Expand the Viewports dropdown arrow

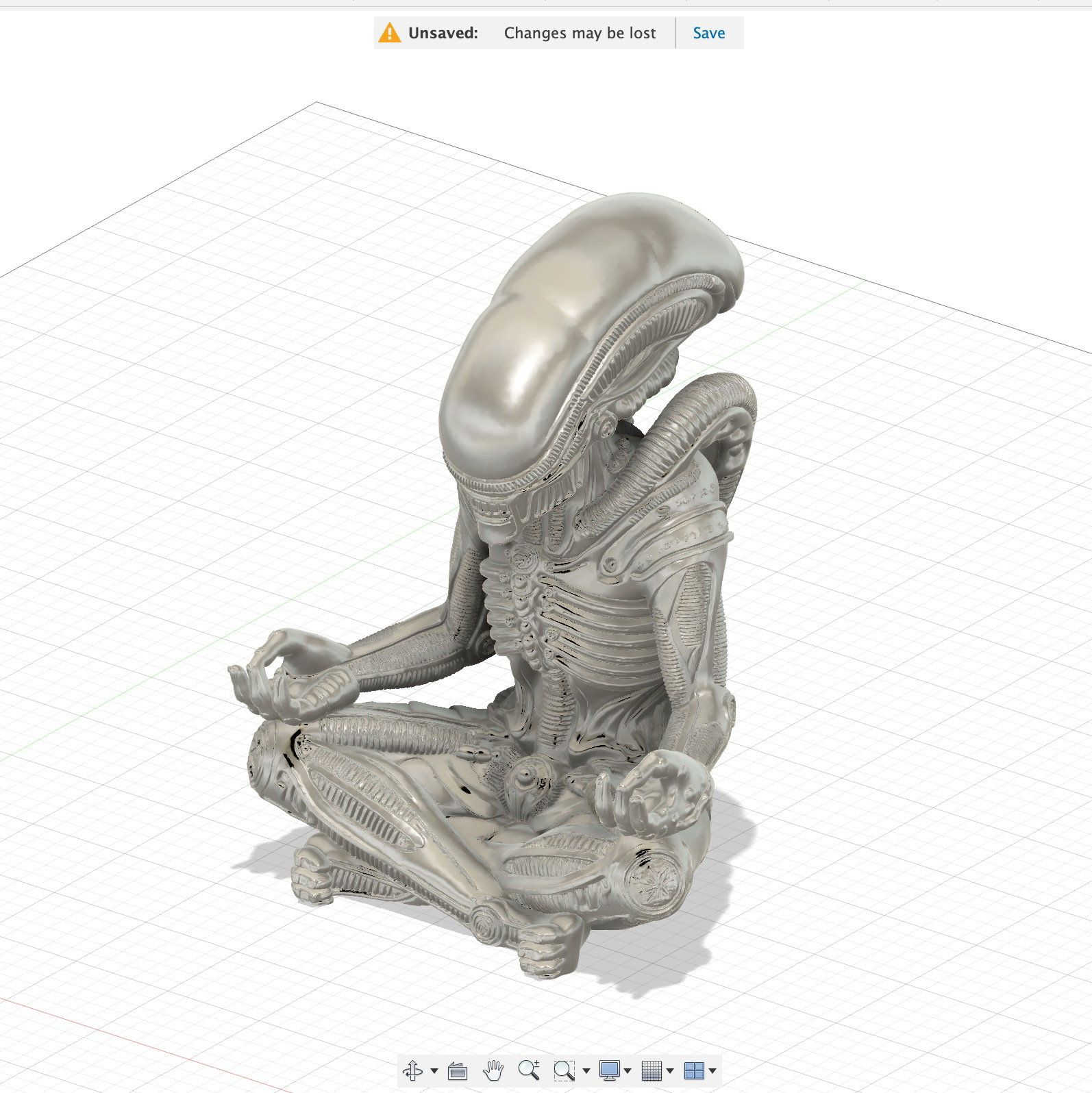coord(713,1071)
